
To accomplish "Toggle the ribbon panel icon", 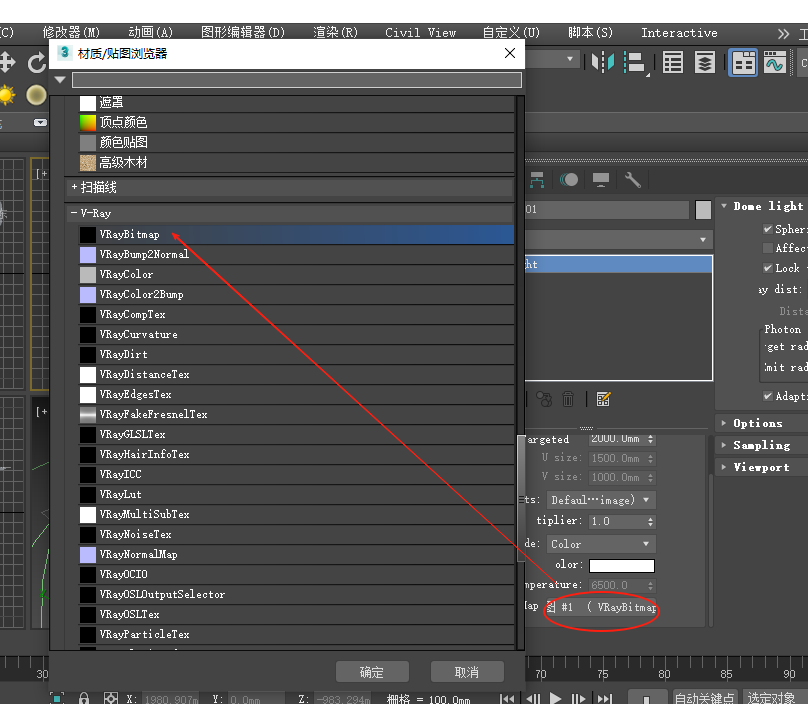I will click(x=743, y=63).
